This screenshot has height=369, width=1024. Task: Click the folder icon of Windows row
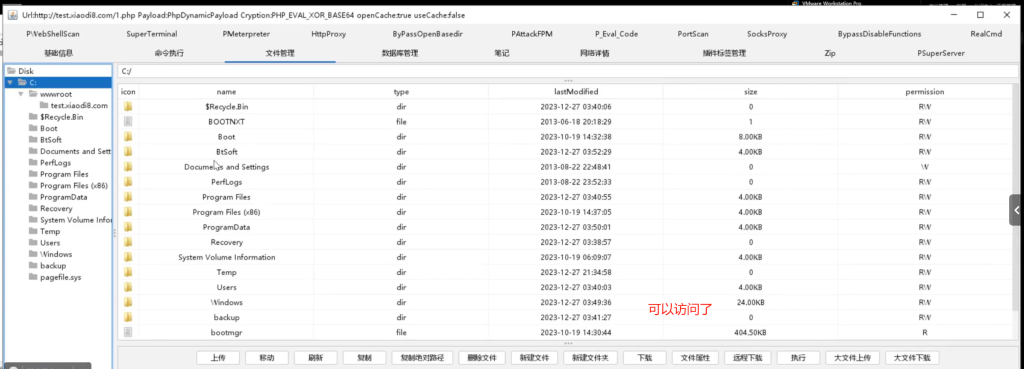128,302
